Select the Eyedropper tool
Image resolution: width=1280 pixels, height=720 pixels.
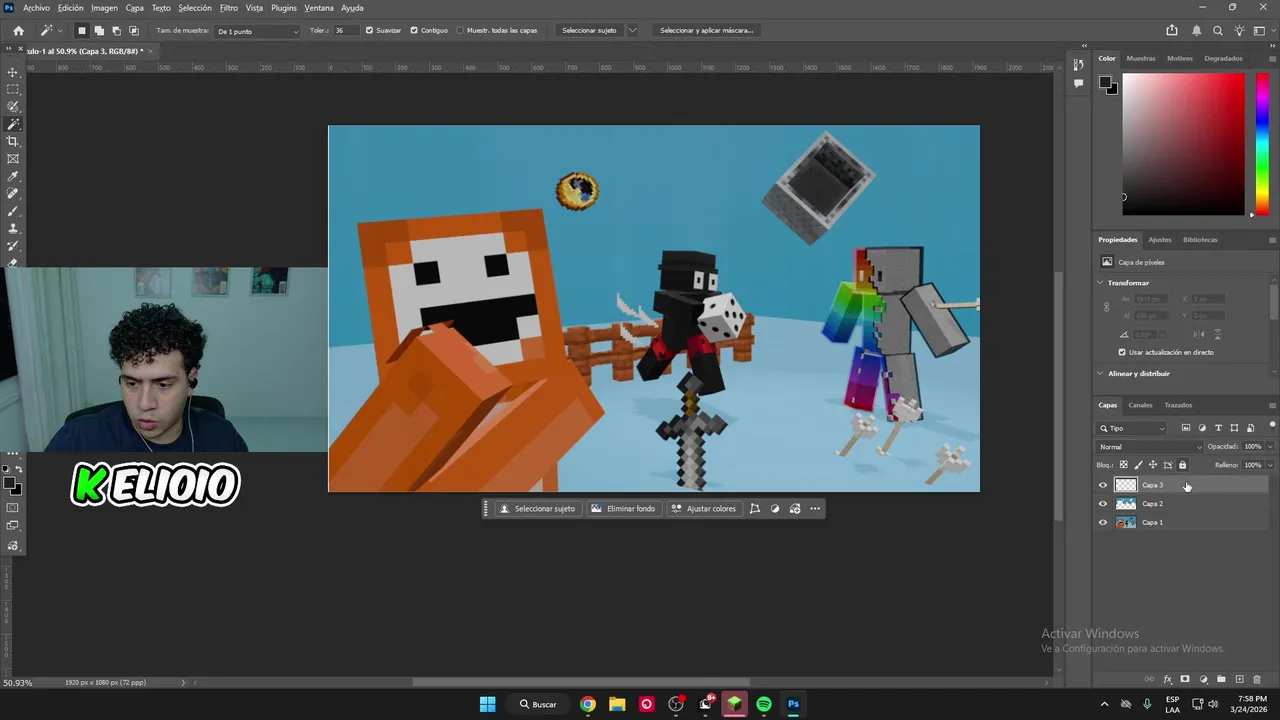pos(13,176)
